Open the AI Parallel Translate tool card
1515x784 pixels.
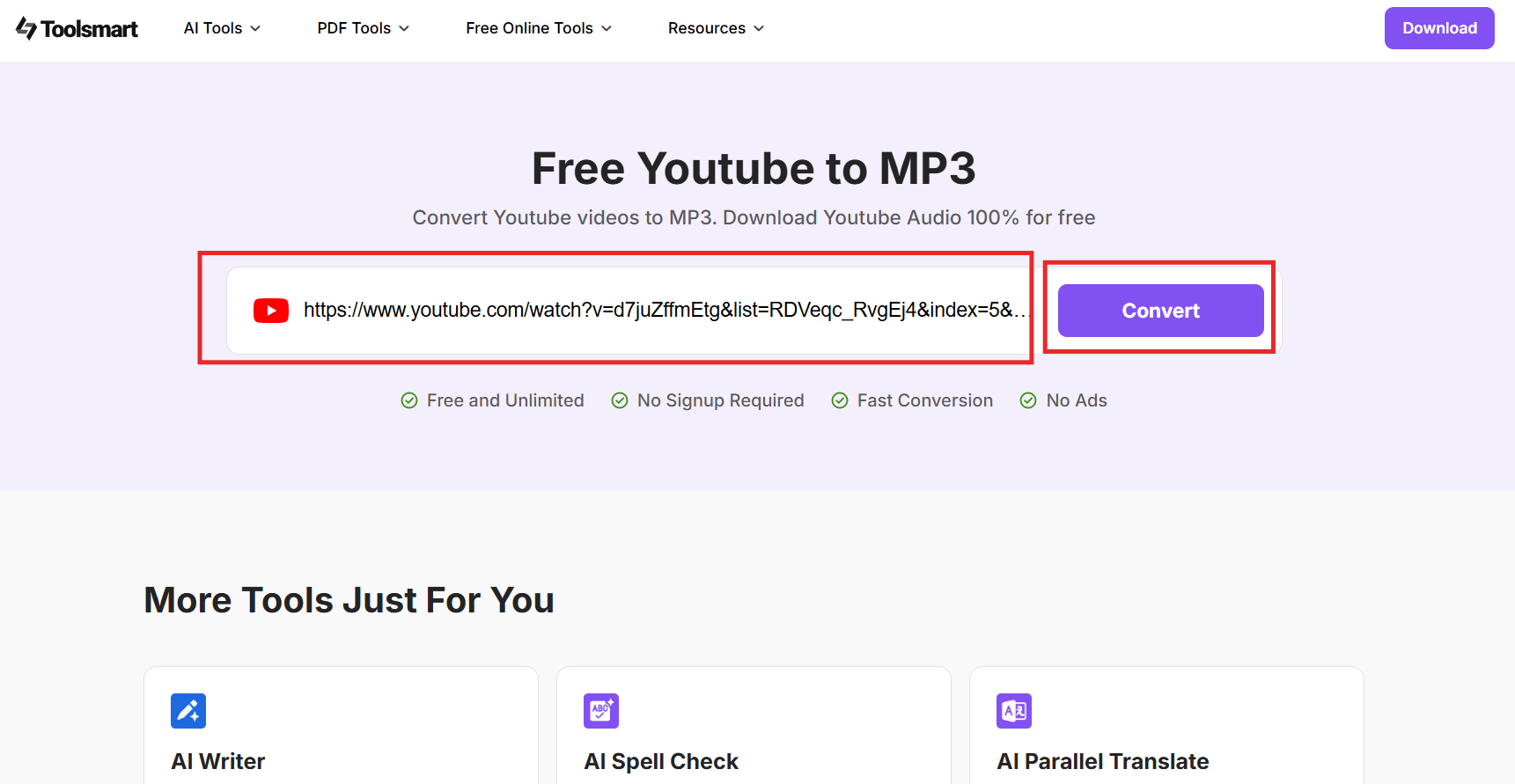point(1166,725)
